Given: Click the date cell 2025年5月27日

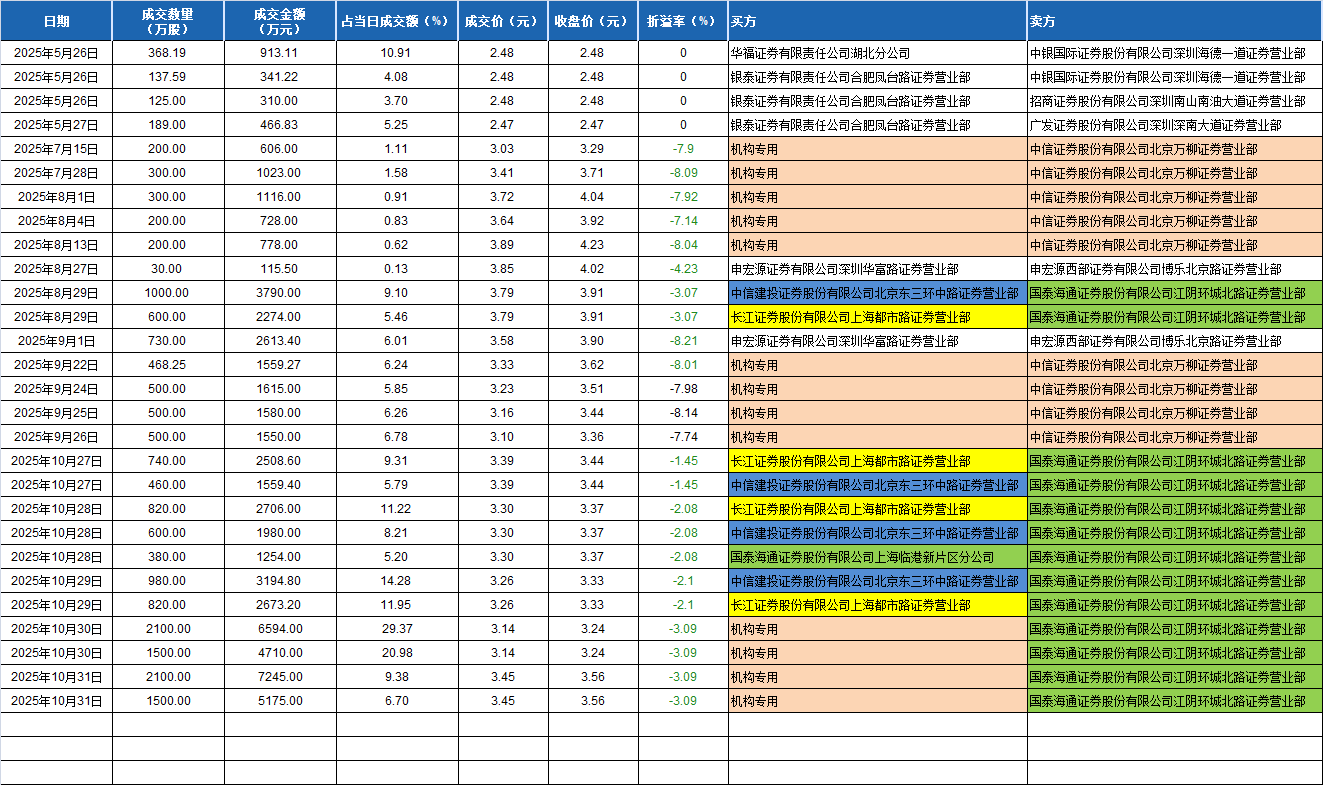Looking at the screenshot, I should click(x=56, y=125).
